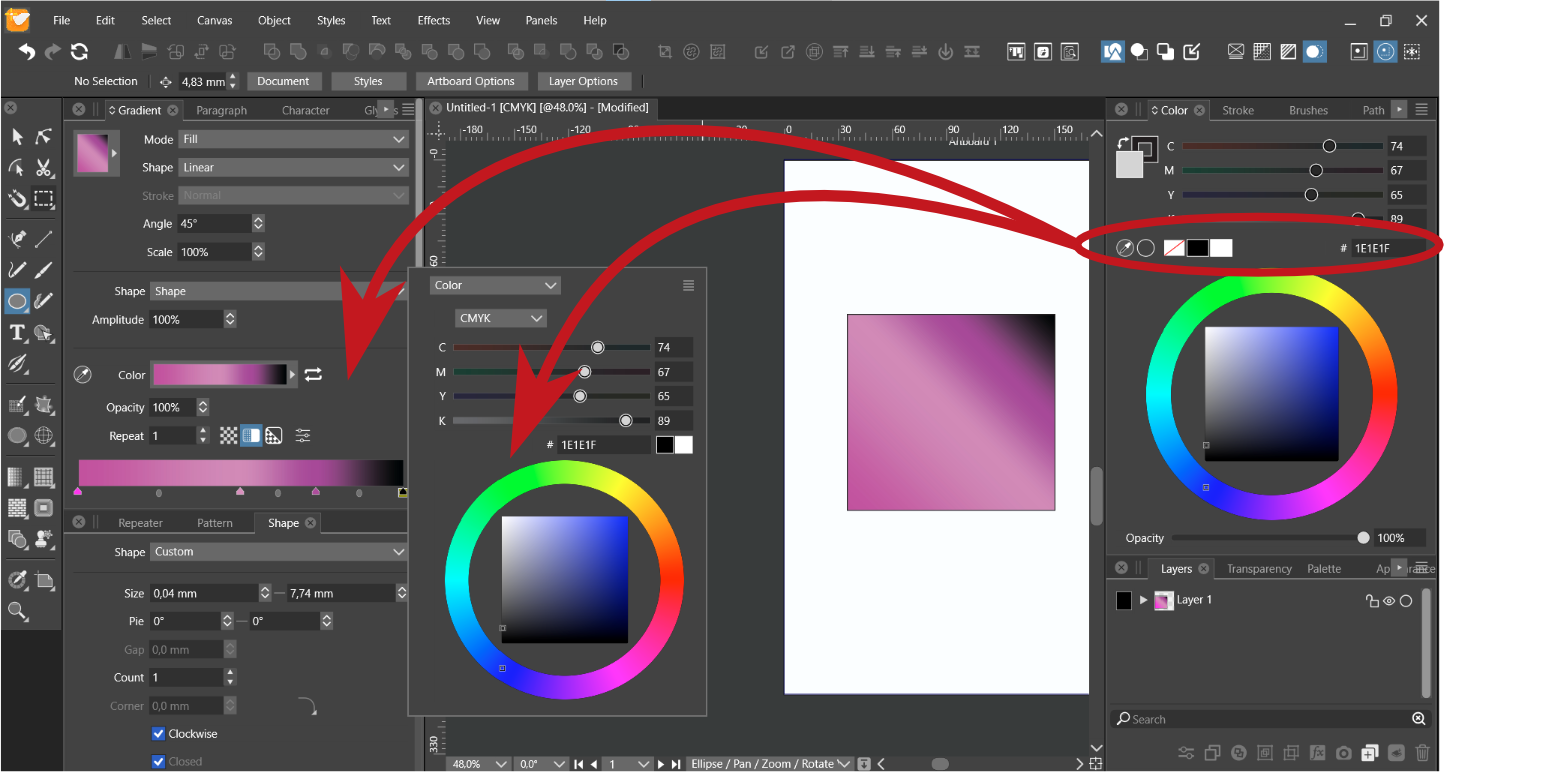Expand Layer 1 in the Layers panel
This screenshot has height=772, width=1558.
[x=1144, y=600]
